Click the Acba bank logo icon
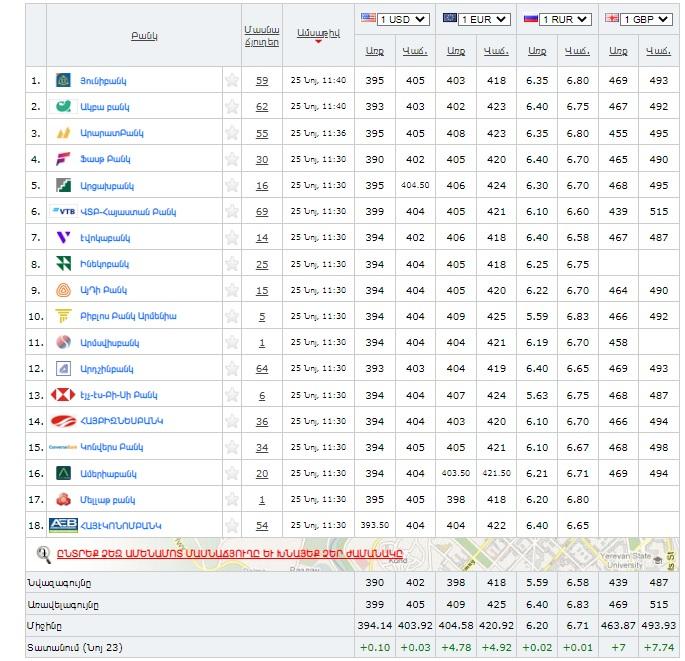Image resolution: width=685 pixels, height=661 pixels. pyautogui.click(x=62, y=106)
